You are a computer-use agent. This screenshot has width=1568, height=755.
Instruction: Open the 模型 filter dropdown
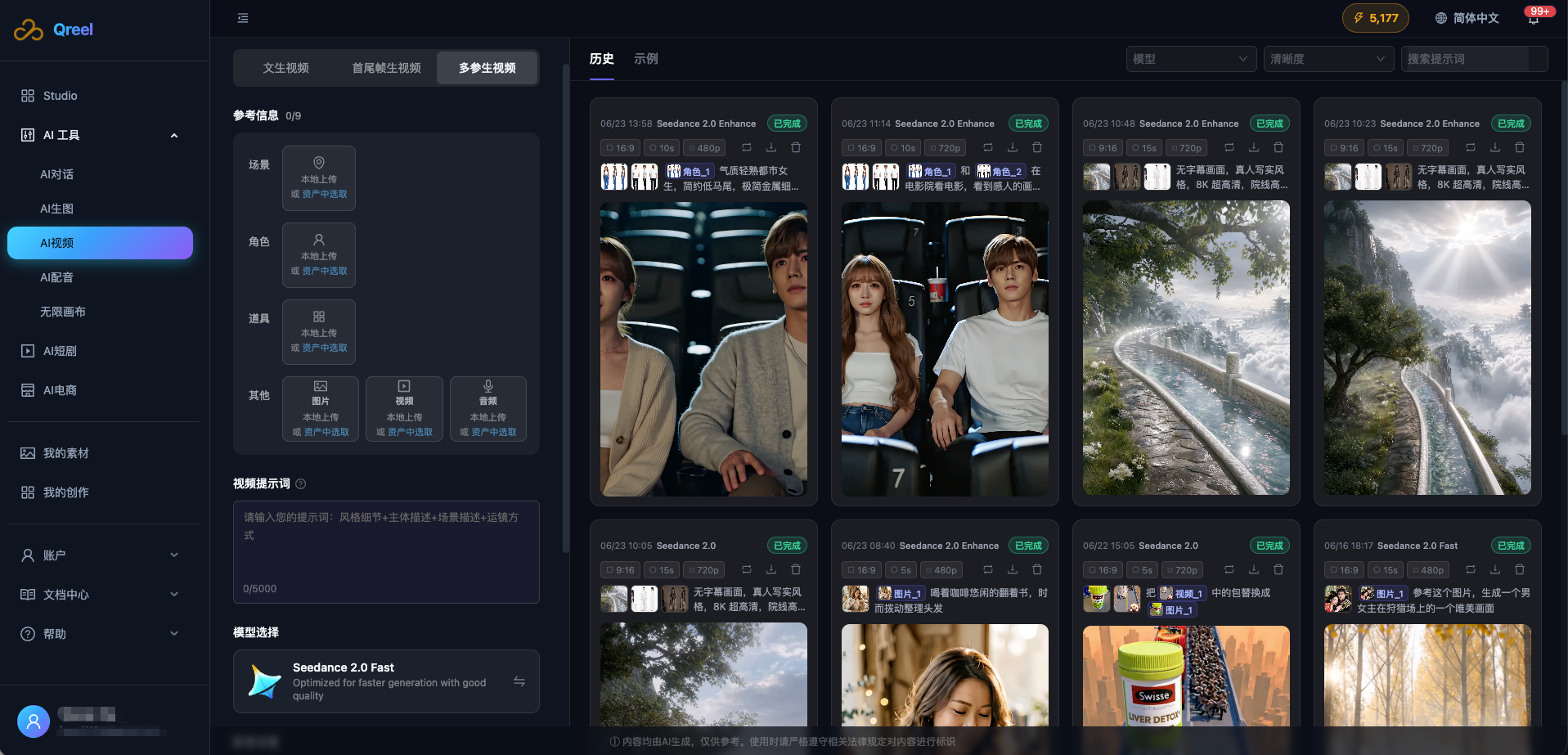click(x=1191, y=59)
